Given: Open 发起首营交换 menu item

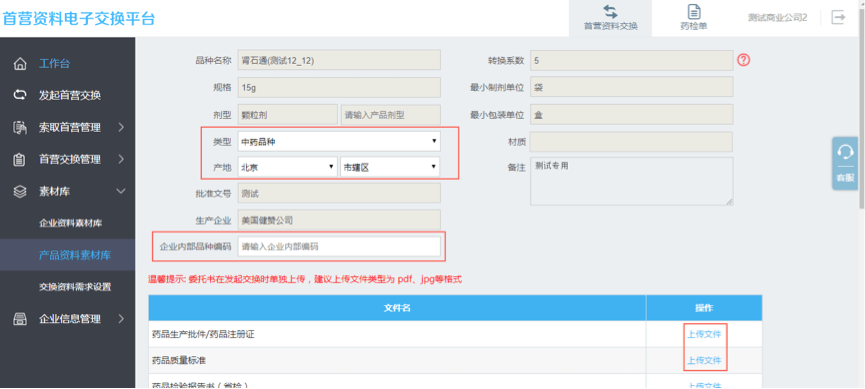Looking at the screenshot, I should pos(70,95).
